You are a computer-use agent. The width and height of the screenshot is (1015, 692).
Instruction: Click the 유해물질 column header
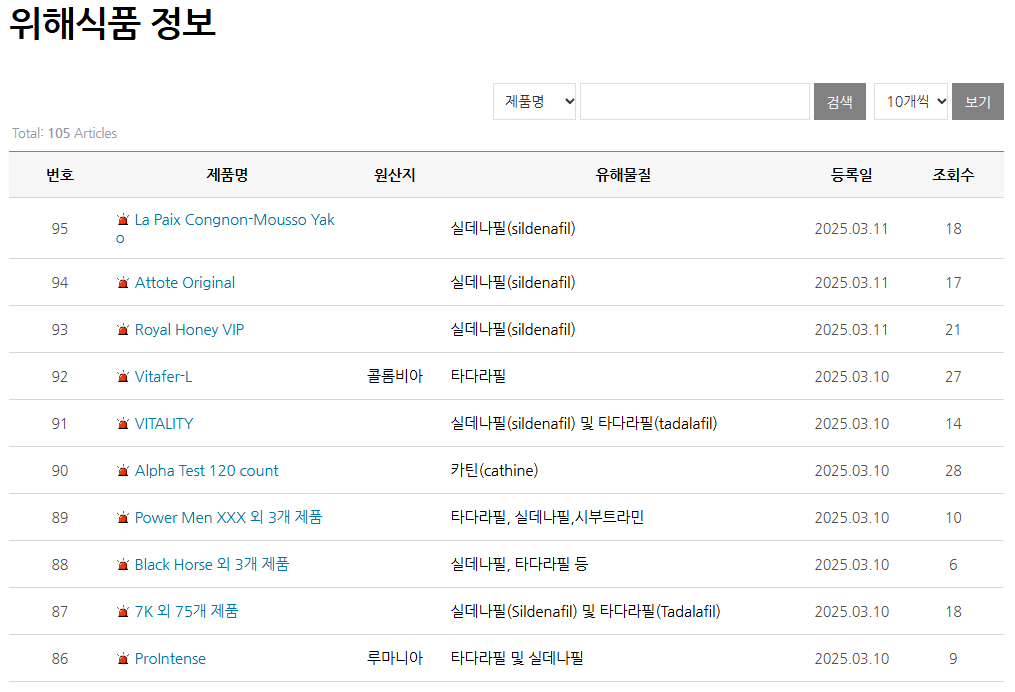point(623,175)
